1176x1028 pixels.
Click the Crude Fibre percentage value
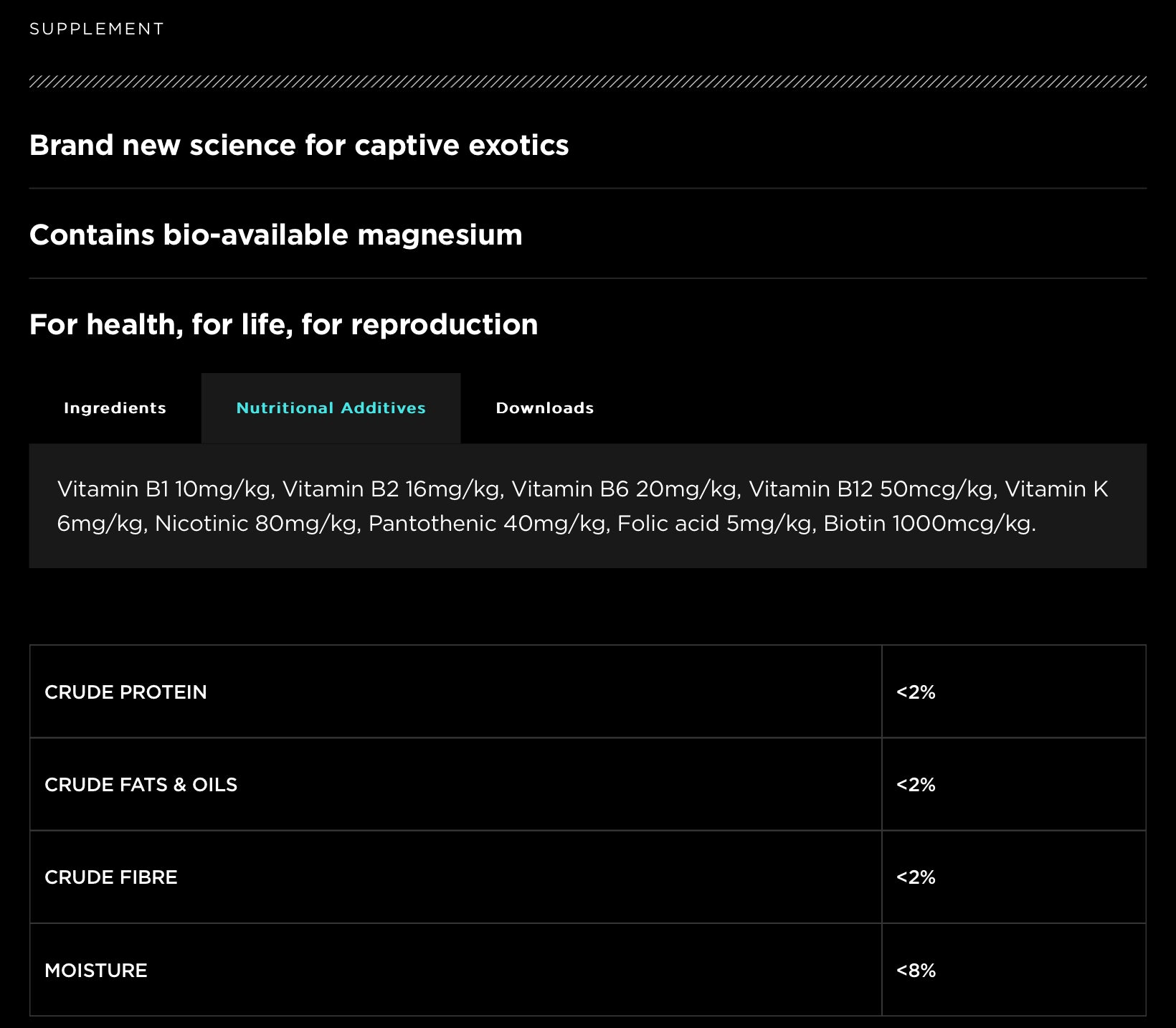916,877
